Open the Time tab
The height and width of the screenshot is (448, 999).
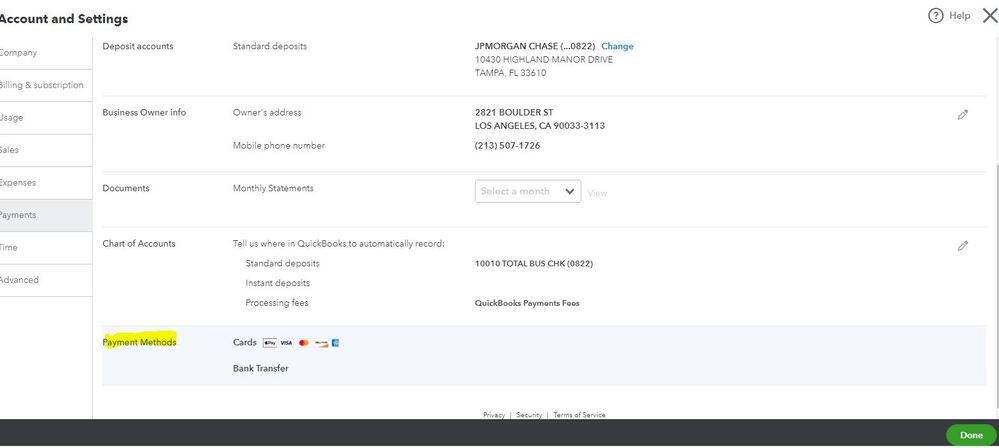(x=46, y=248)
